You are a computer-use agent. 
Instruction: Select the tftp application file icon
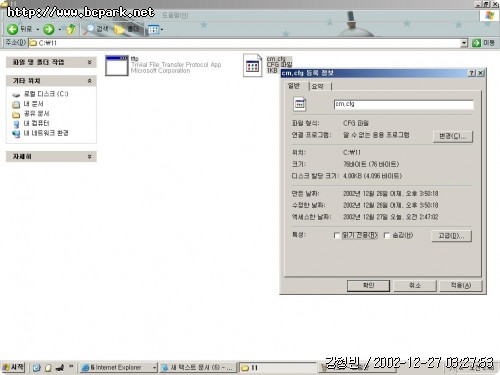tap(117, 66)
